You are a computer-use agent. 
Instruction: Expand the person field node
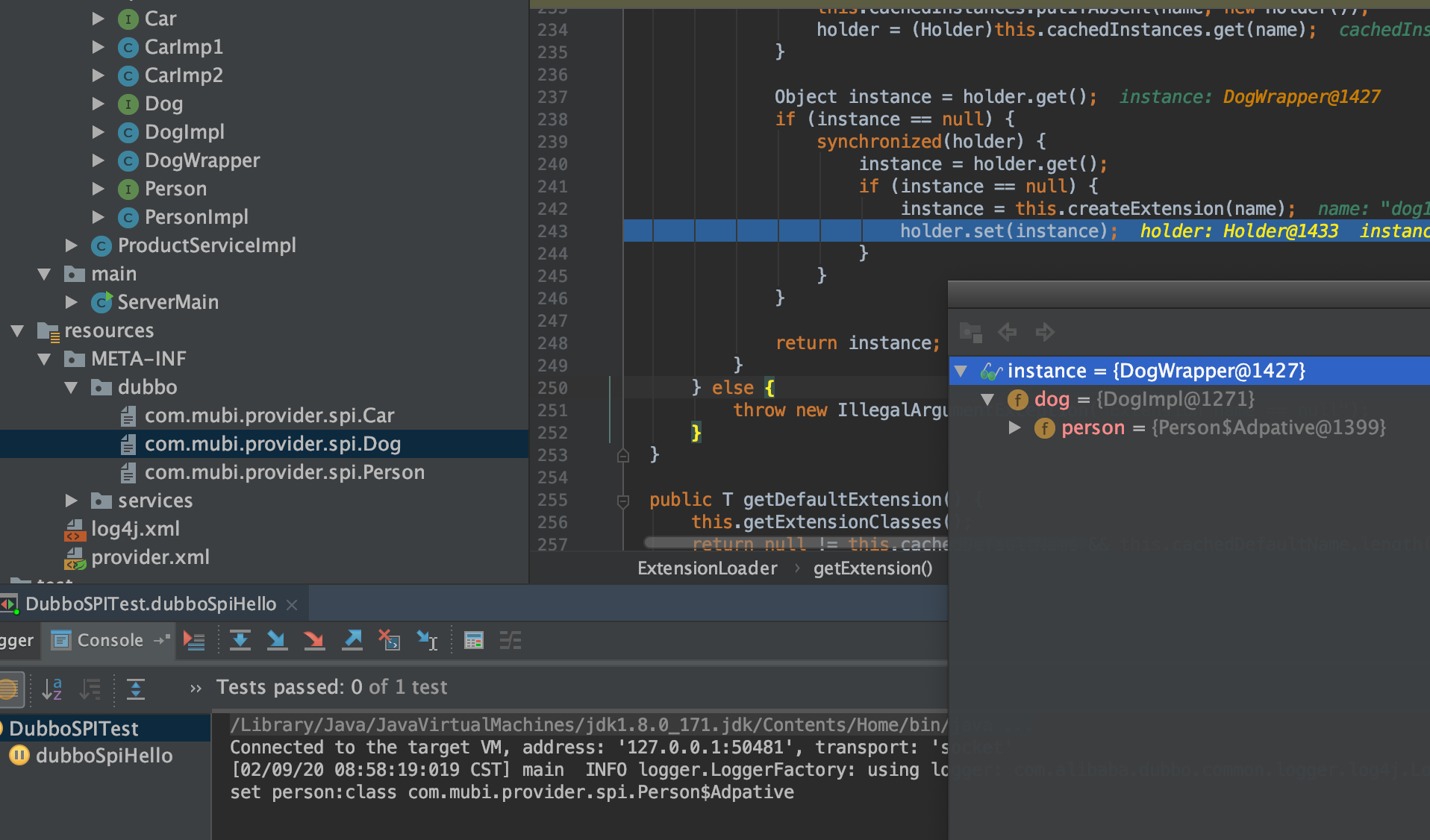(x=1014, y=427)
